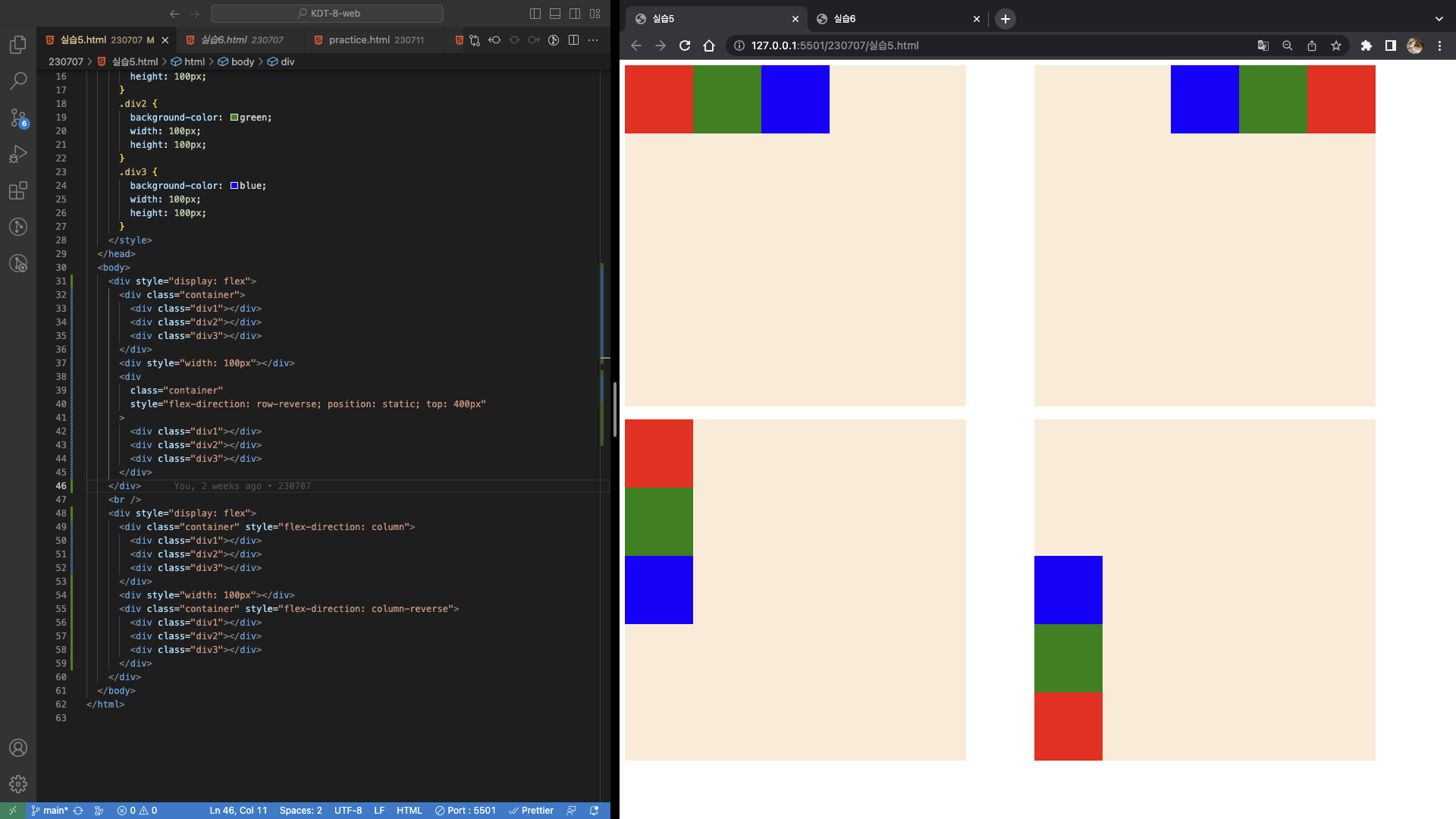Open Source Control view with badge
Viewport: 1456px width, 819px height.
pos(18,118)
